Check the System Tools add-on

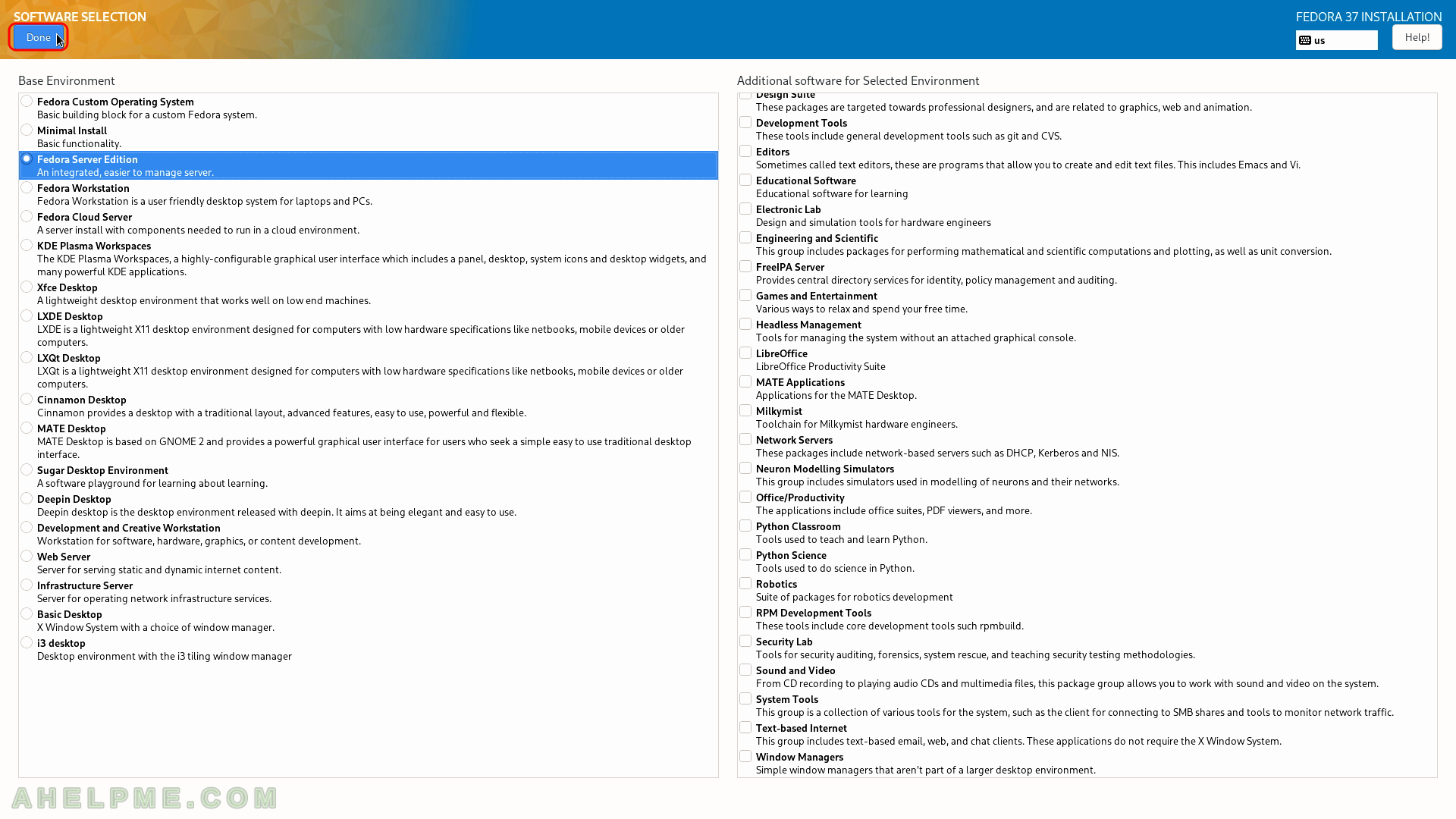(745, 698)
